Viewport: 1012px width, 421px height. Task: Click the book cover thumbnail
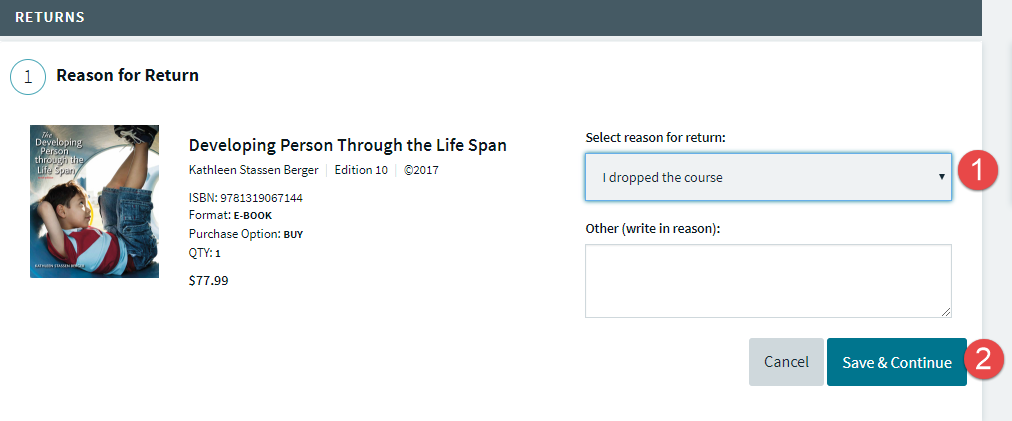(x=94, y=201)
